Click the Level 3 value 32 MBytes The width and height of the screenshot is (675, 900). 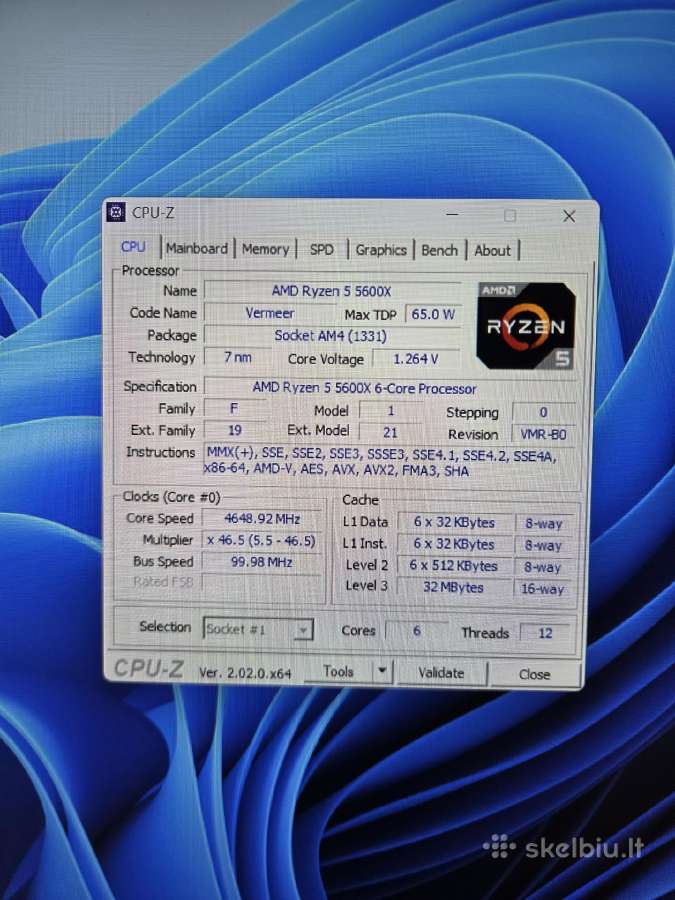[x=454, y=587]
